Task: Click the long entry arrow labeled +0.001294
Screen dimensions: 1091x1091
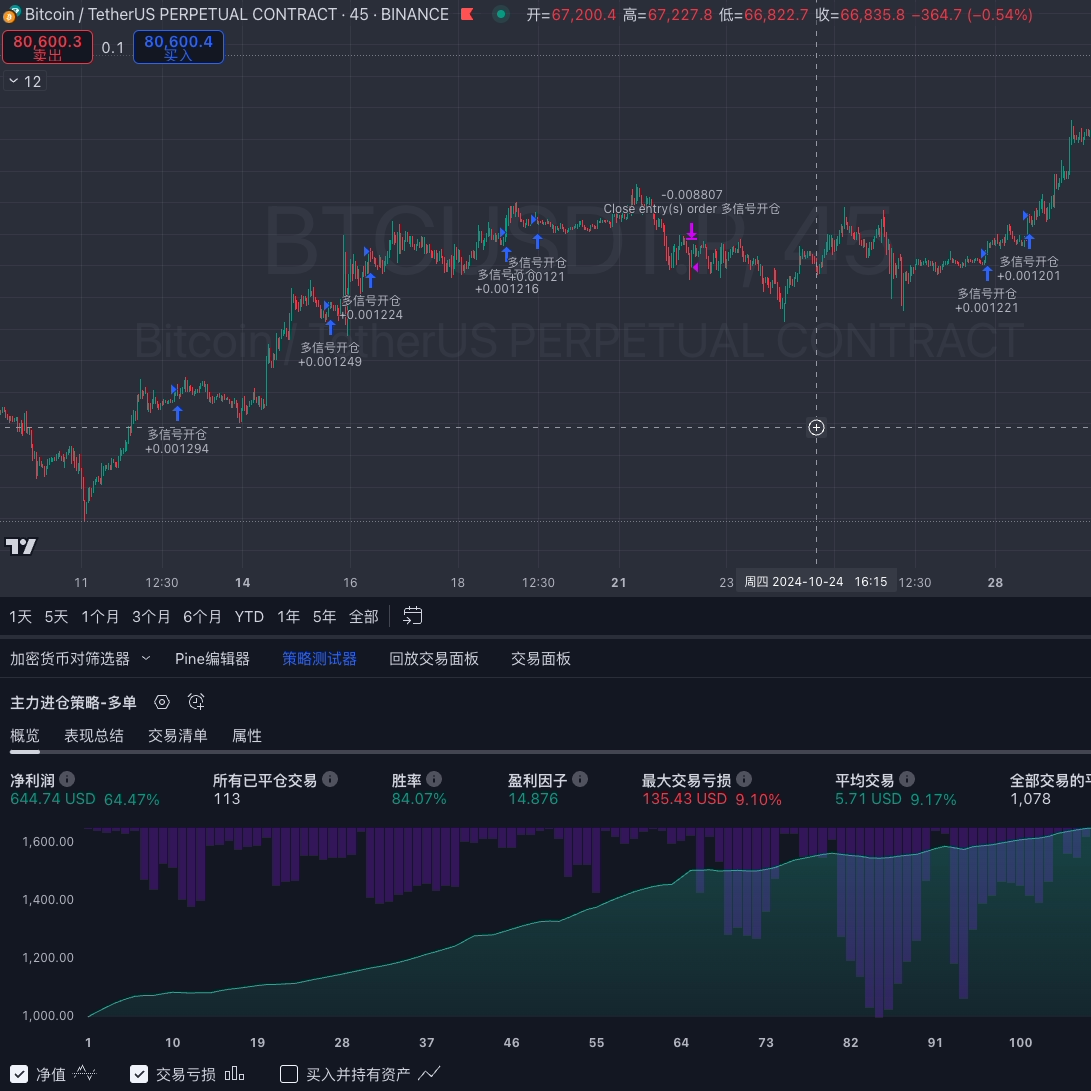Action: tap(177, 413)
